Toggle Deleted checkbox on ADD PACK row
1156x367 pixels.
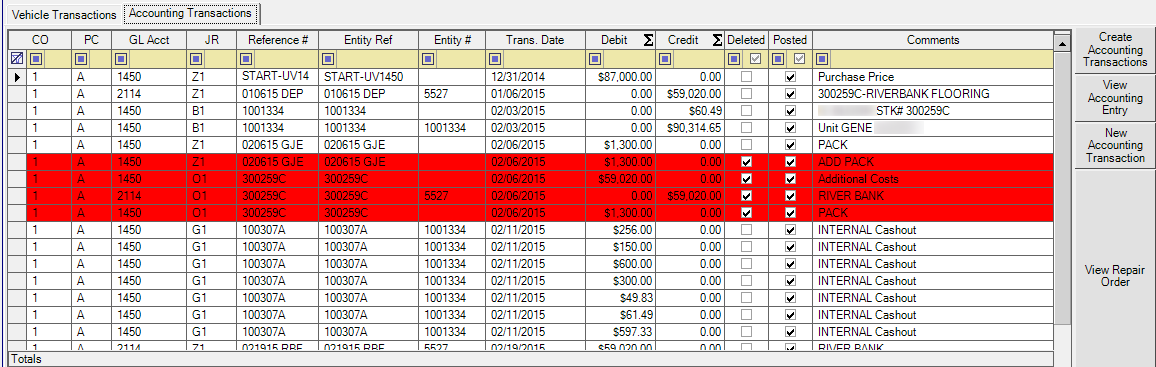coord(747,161)
